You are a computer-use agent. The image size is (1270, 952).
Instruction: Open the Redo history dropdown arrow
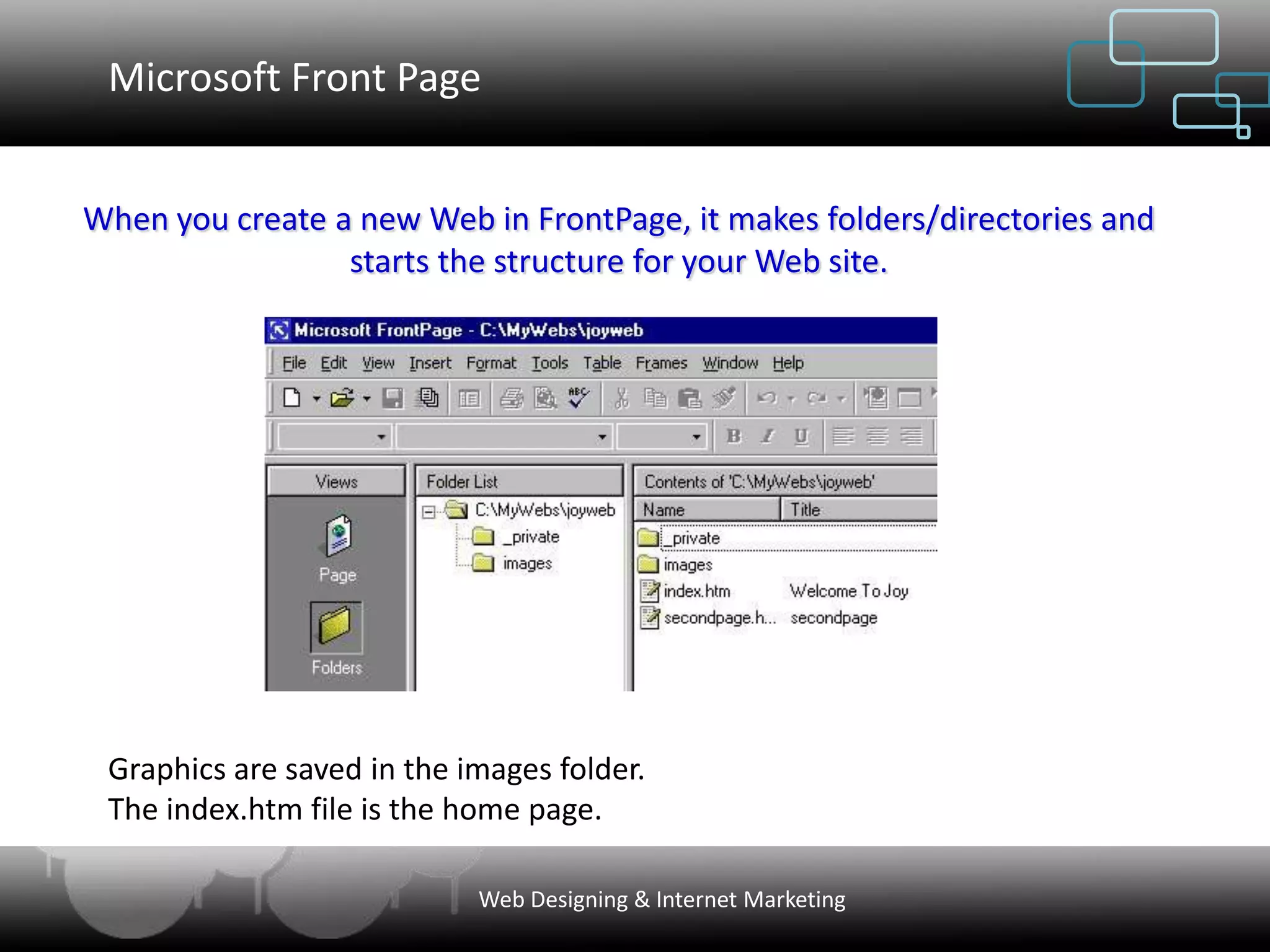tap(841, 399)
